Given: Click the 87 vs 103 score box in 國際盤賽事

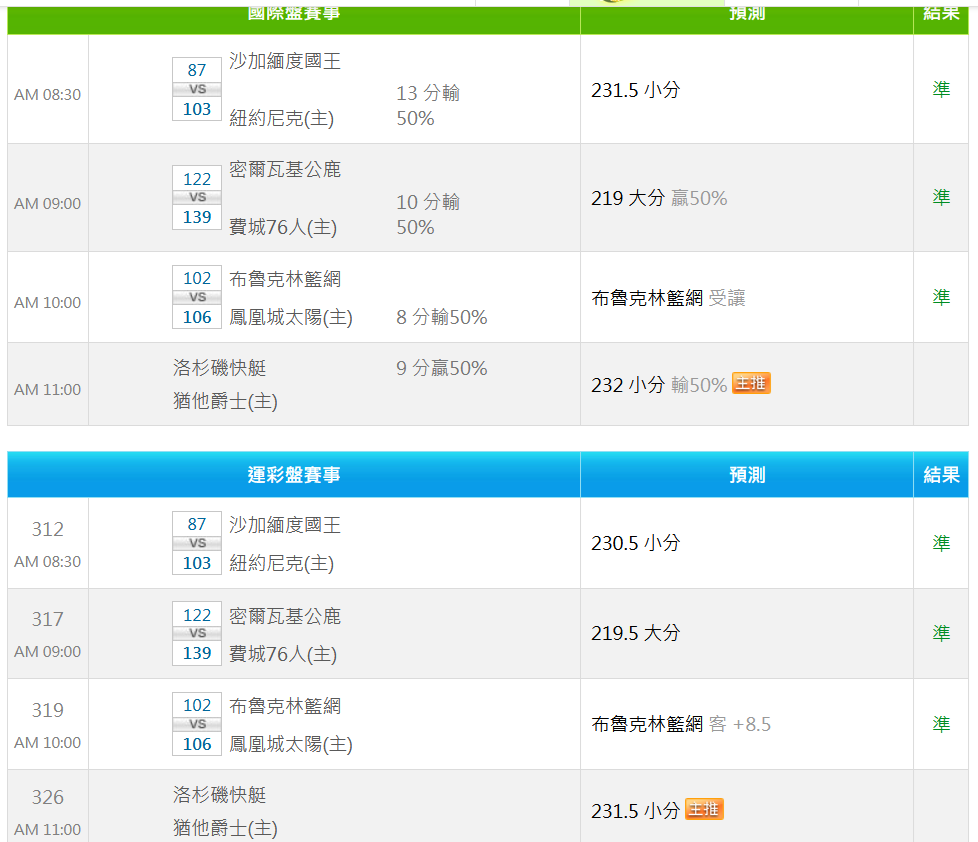Looking at the screenshot, I should (197, 89).
